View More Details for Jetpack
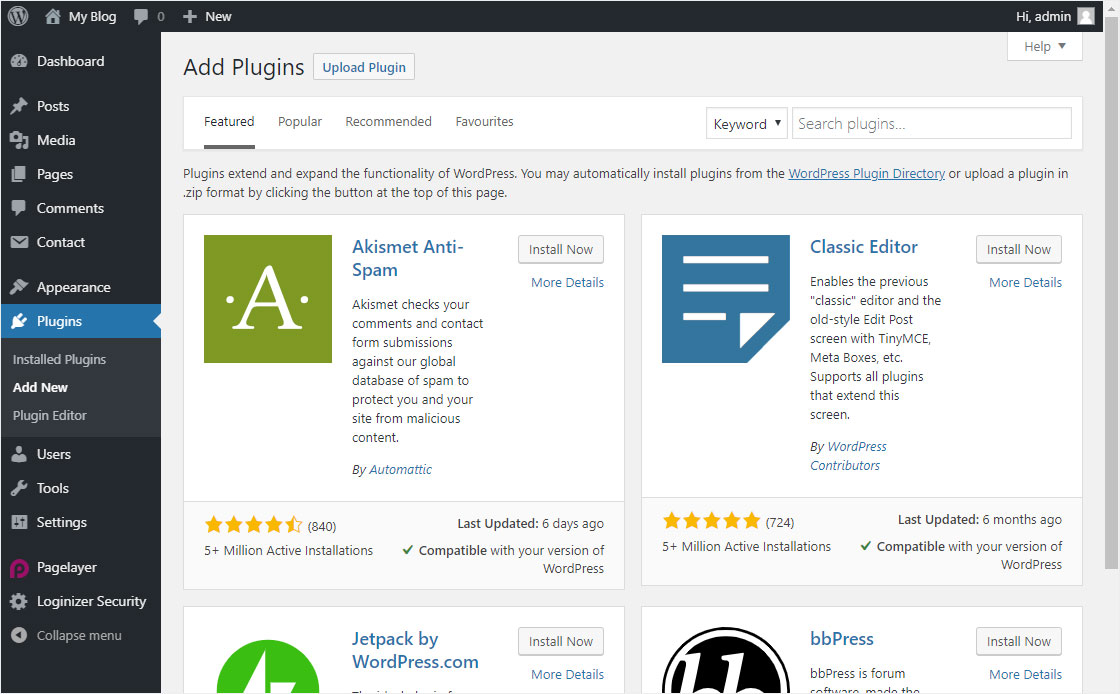1120x694 pixels. (x=567, y=674)
